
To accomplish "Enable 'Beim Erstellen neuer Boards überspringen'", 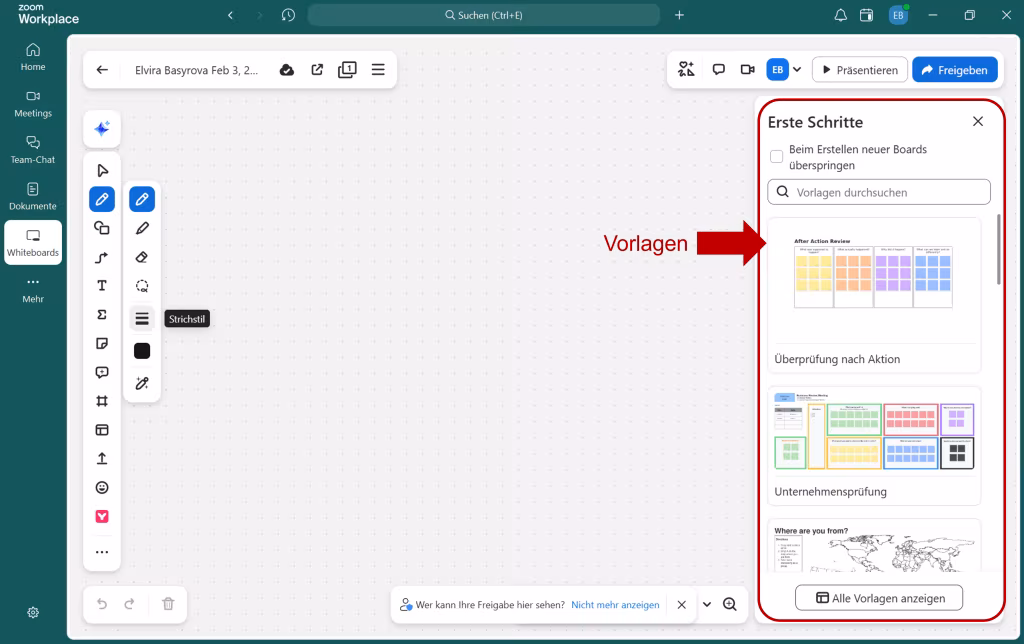I will [x=776, y=156].
